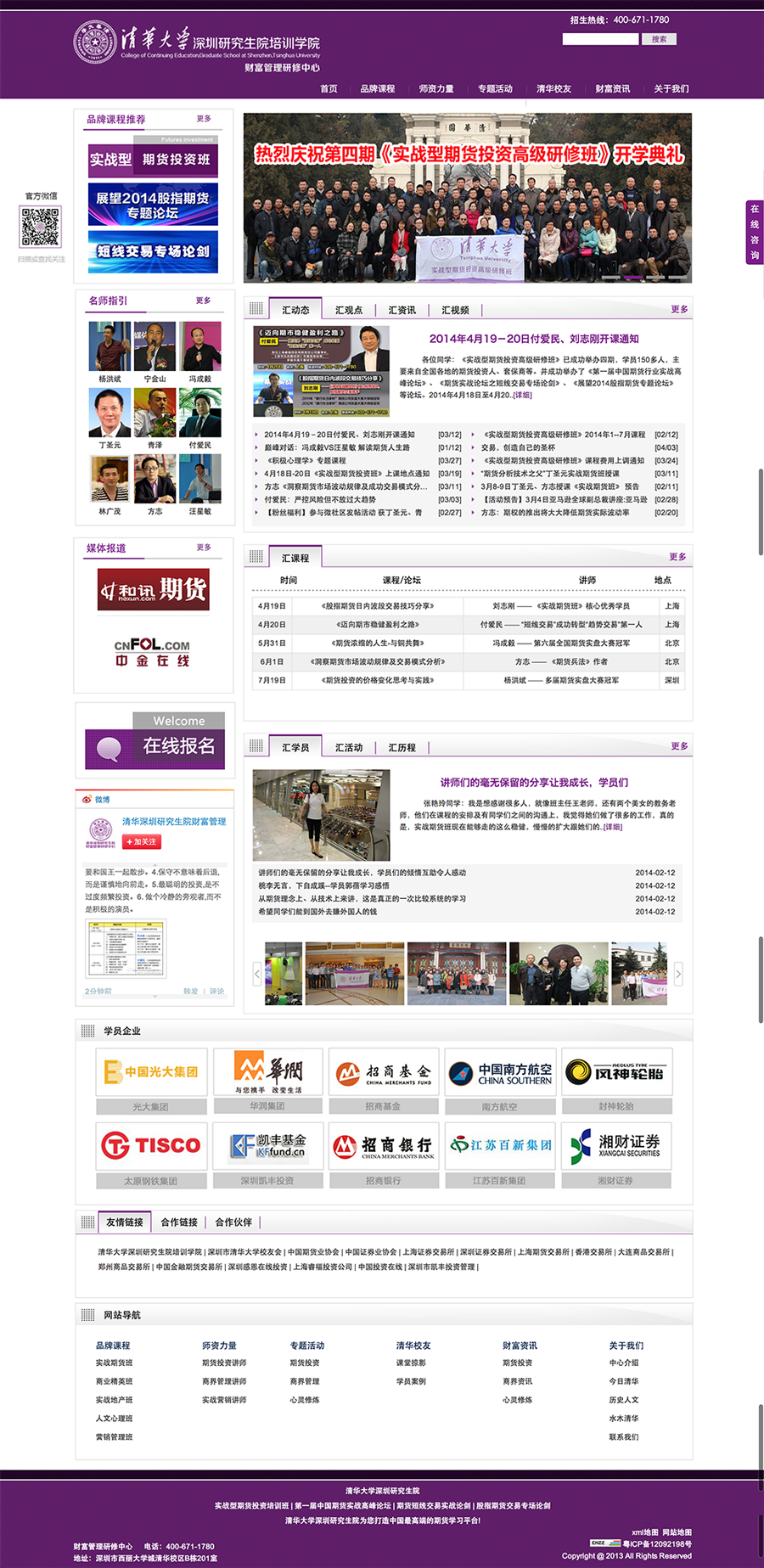Open course 《期货浓缩的人生-与铜共舞》 row
Viewport: 764px width, 1568px height.
tap(469, 643)
